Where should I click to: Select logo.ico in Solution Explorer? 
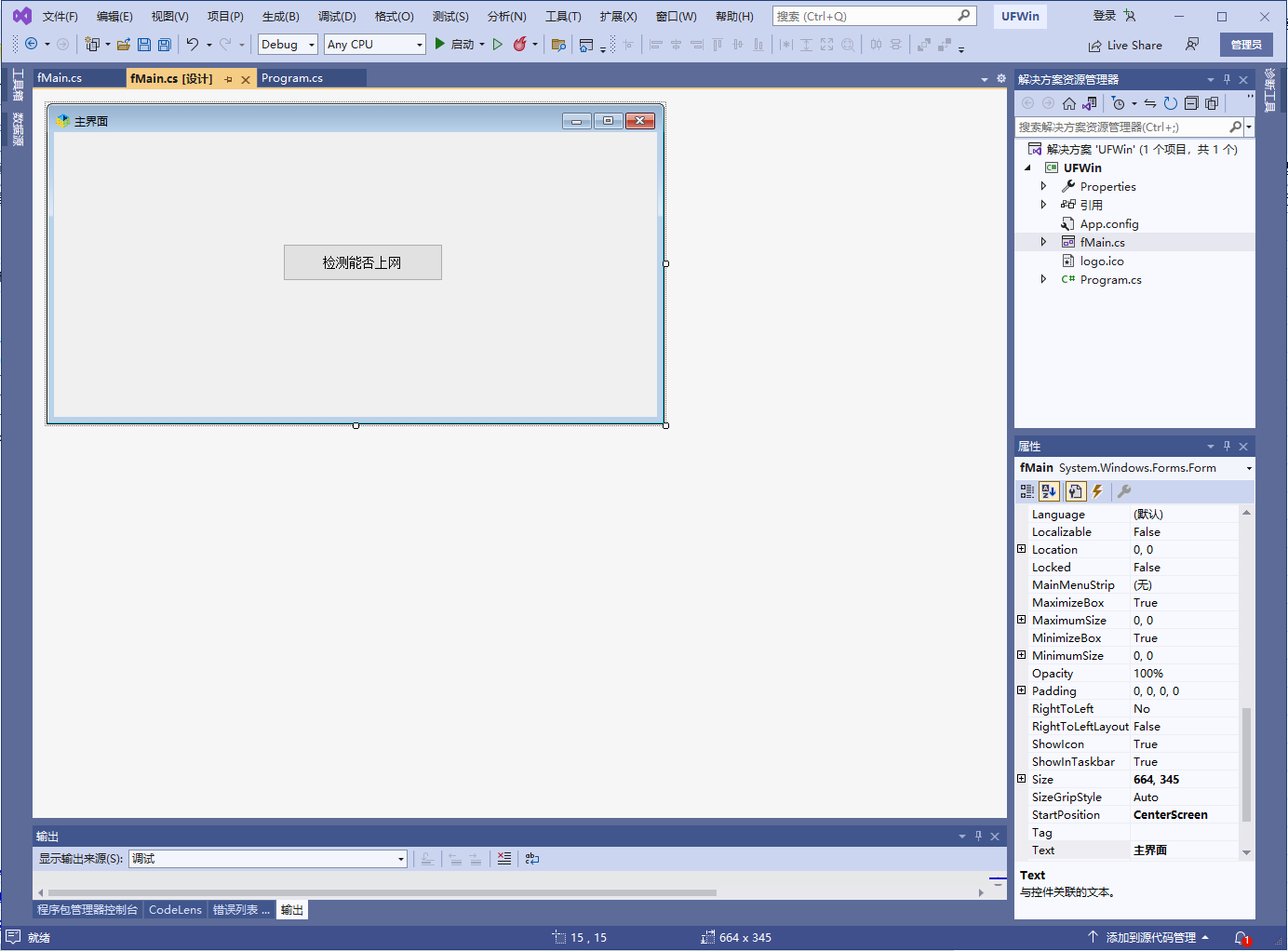(1102, 261)
